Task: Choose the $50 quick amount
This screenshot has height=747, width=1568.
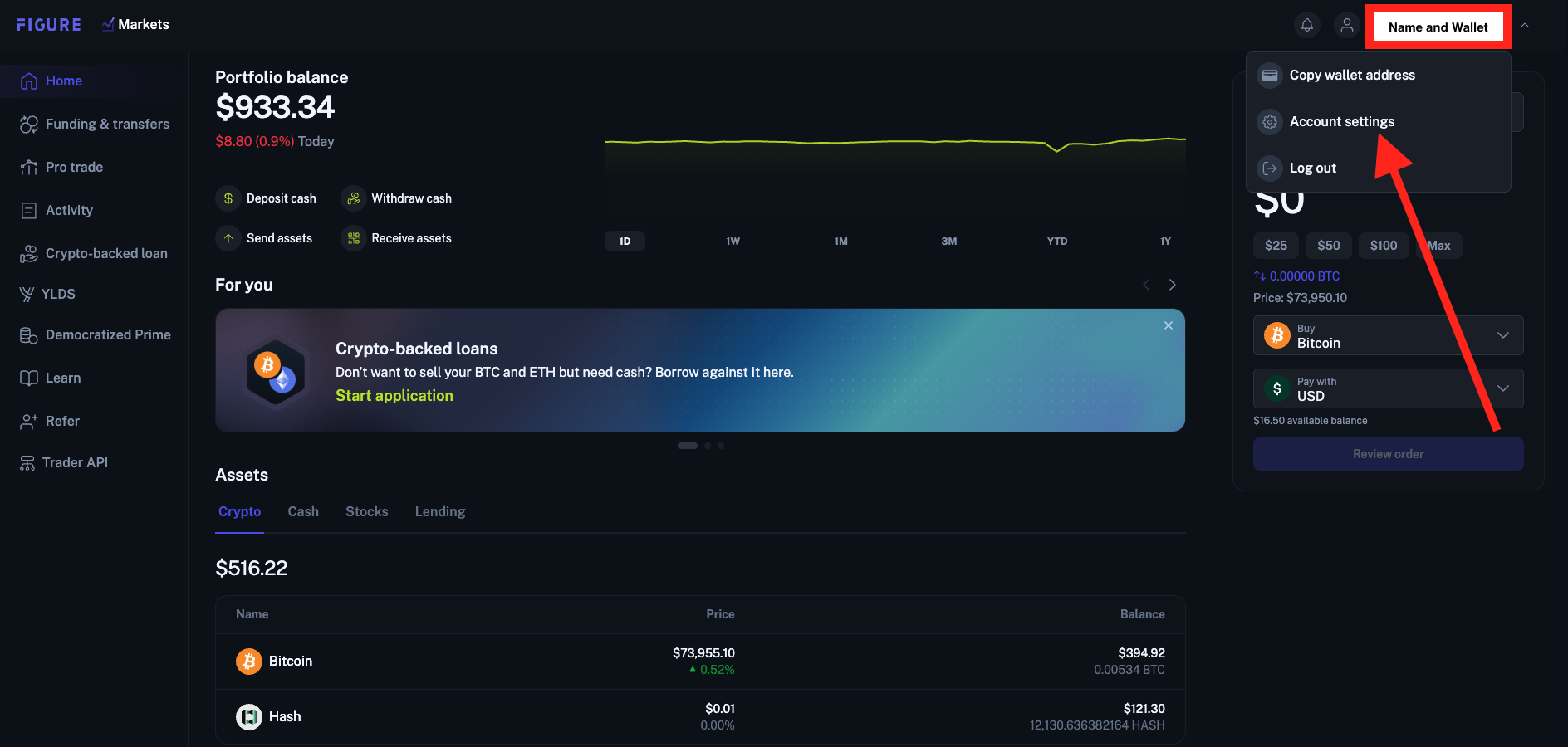Action: click(x=1329, y=246)
